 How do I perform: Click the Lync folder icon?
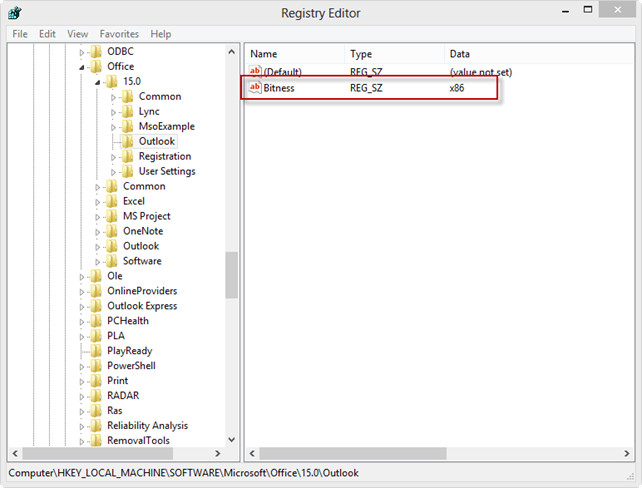click(x=128, y=111)
